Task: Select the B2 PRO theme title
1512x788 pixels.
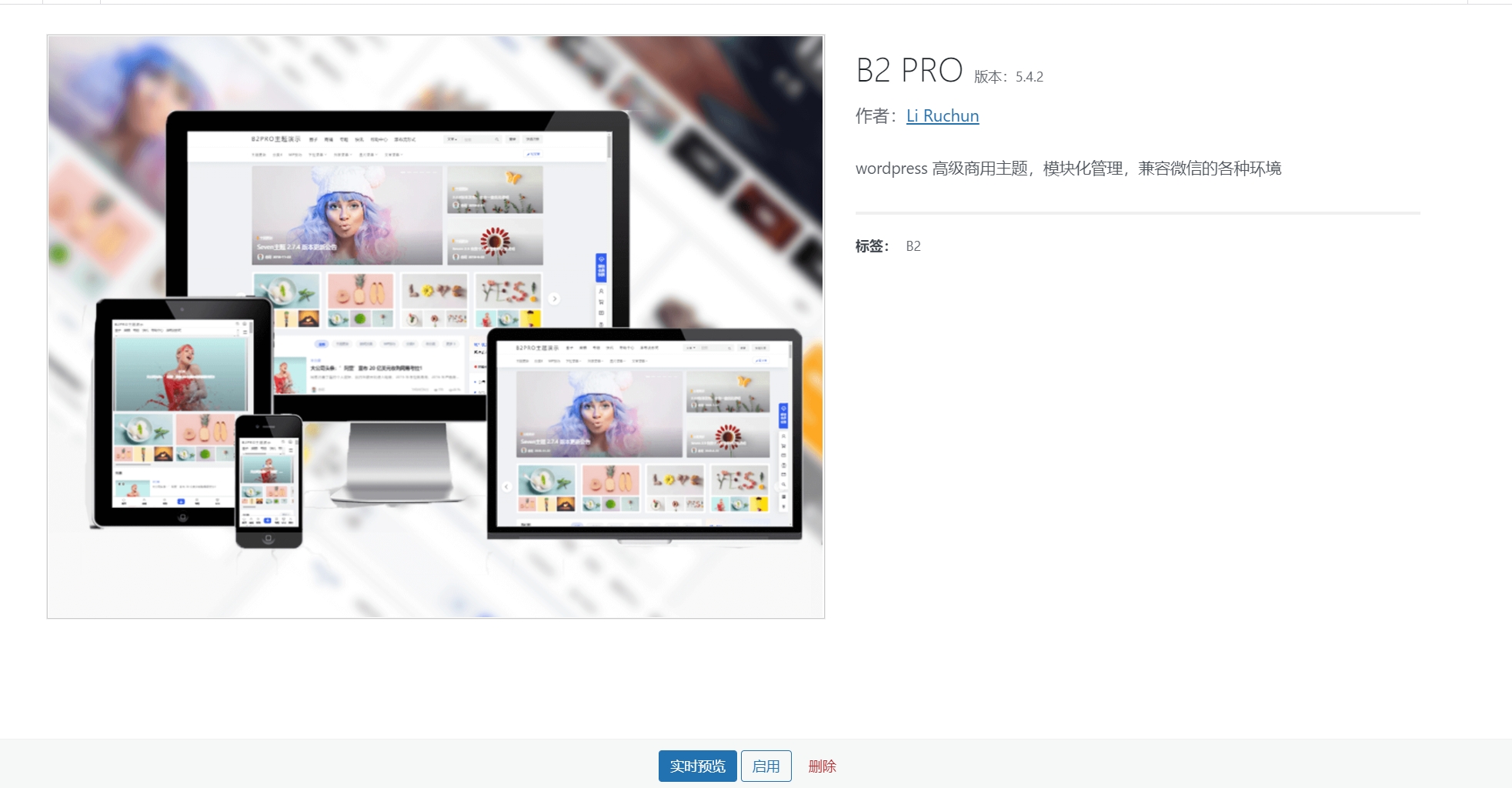Action: click(909, 70)
